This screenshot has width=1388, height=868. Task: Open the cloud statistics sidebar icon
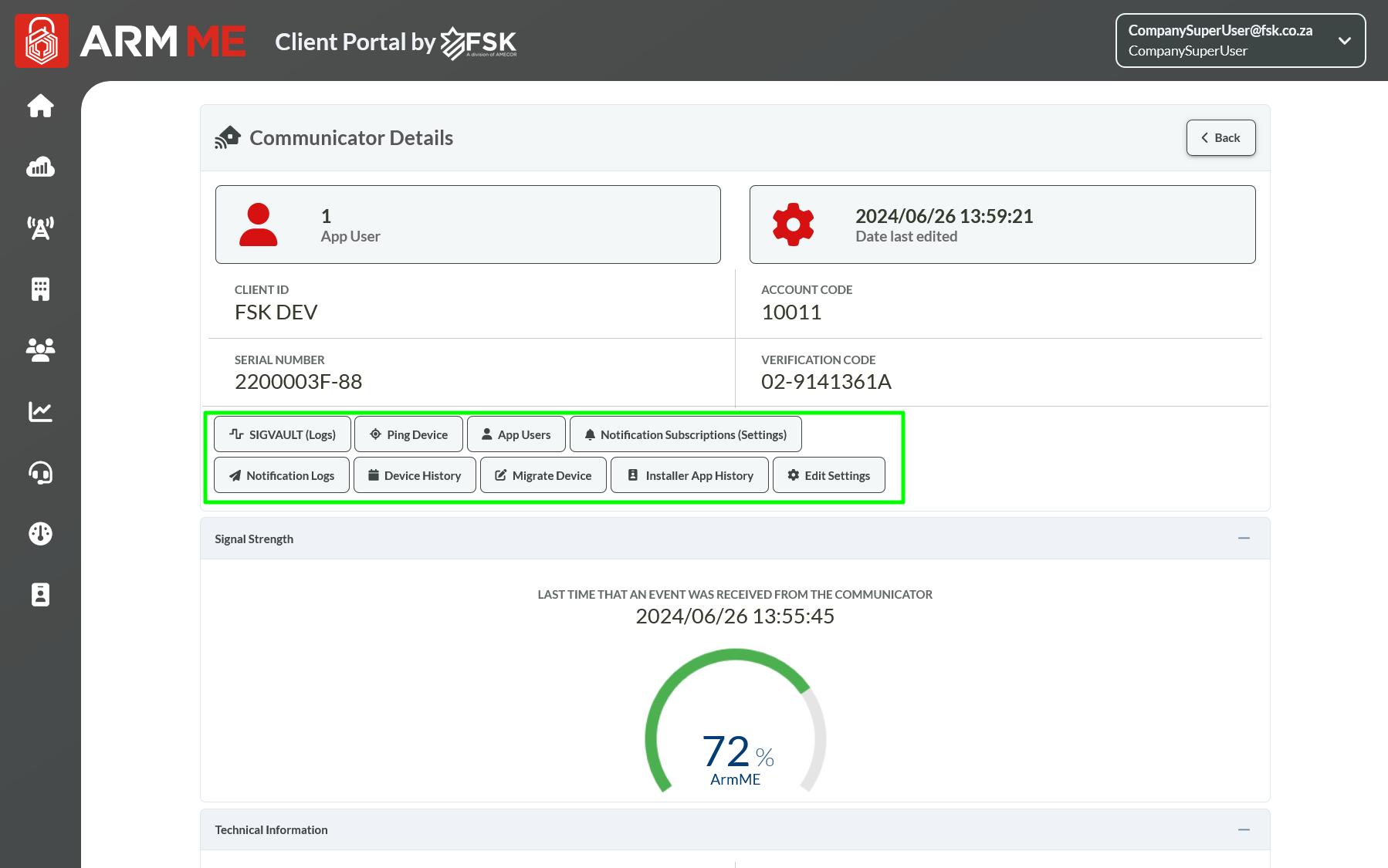(x=40, y=167)
